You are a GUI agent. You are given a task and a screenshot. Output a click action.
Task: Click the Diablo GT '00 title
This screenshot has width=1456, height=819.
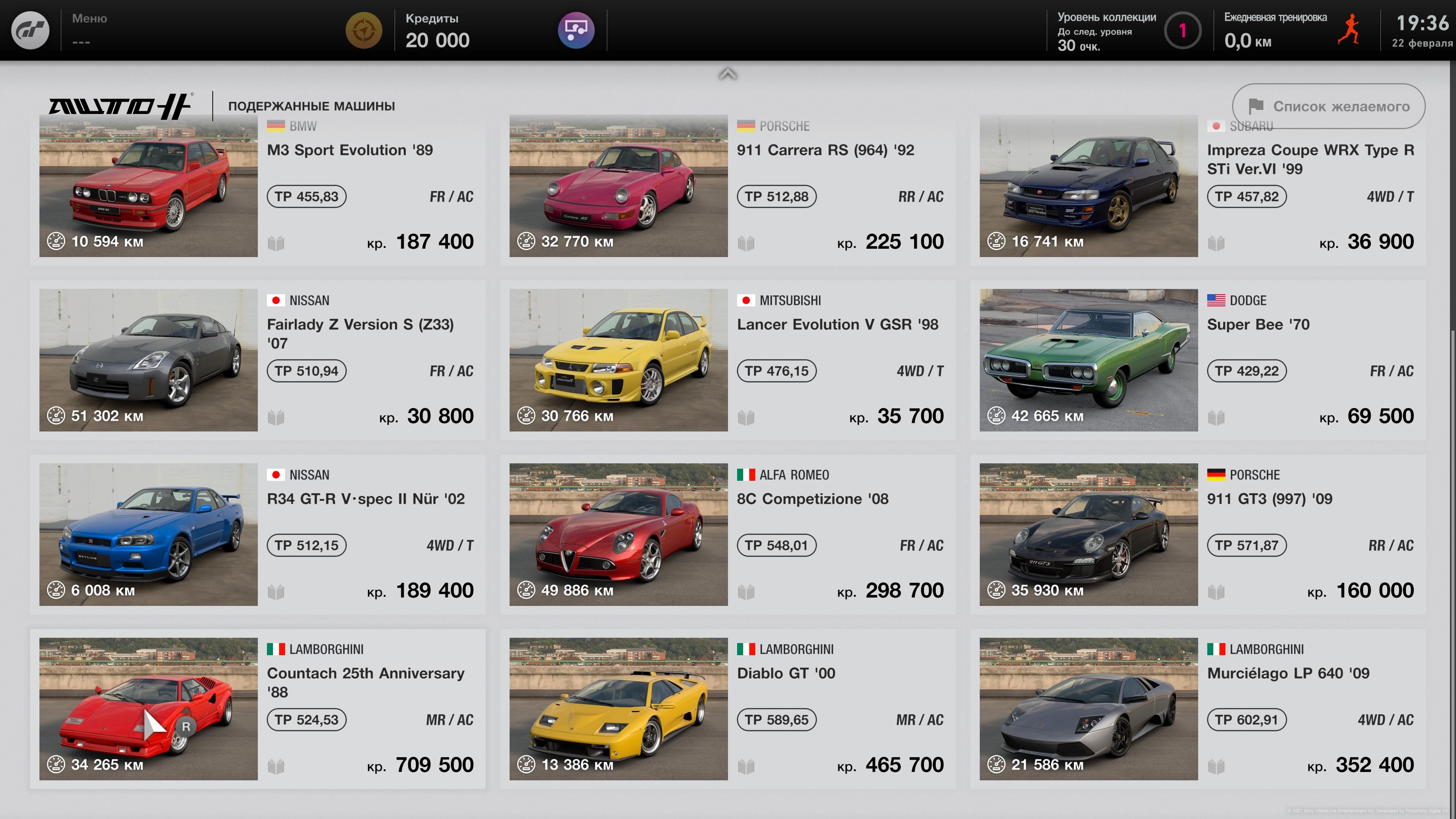(786, 673)
